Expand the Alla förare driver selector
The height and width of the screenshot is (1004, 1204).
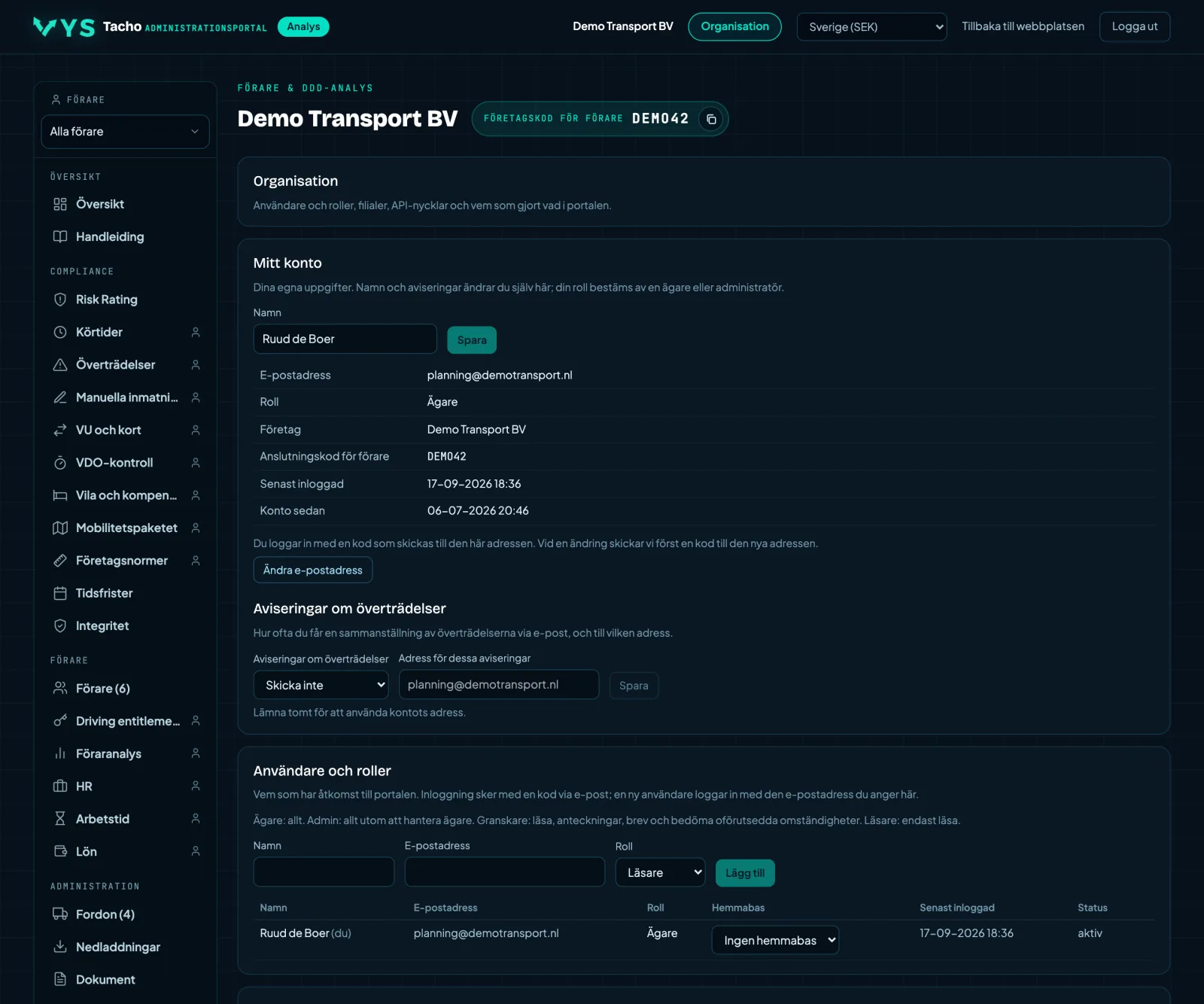[125, 132]
